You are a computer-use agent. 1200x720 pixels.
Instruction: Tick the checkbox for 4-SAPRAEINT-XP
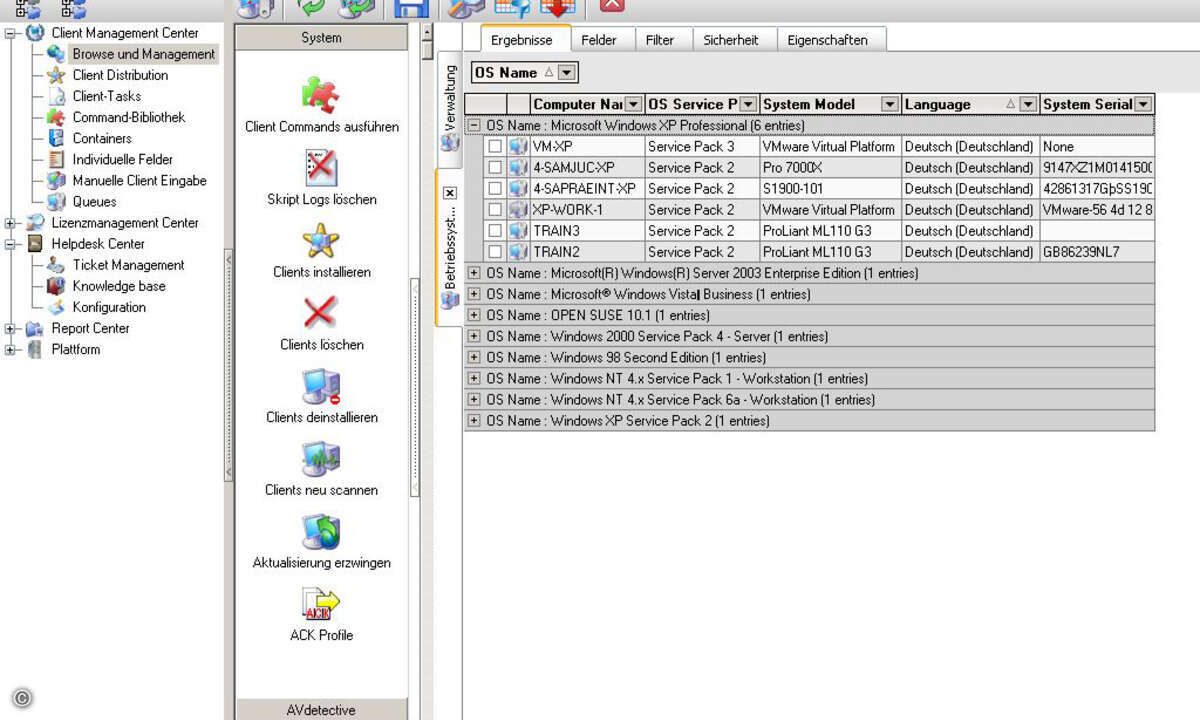[x=495, y=188]
